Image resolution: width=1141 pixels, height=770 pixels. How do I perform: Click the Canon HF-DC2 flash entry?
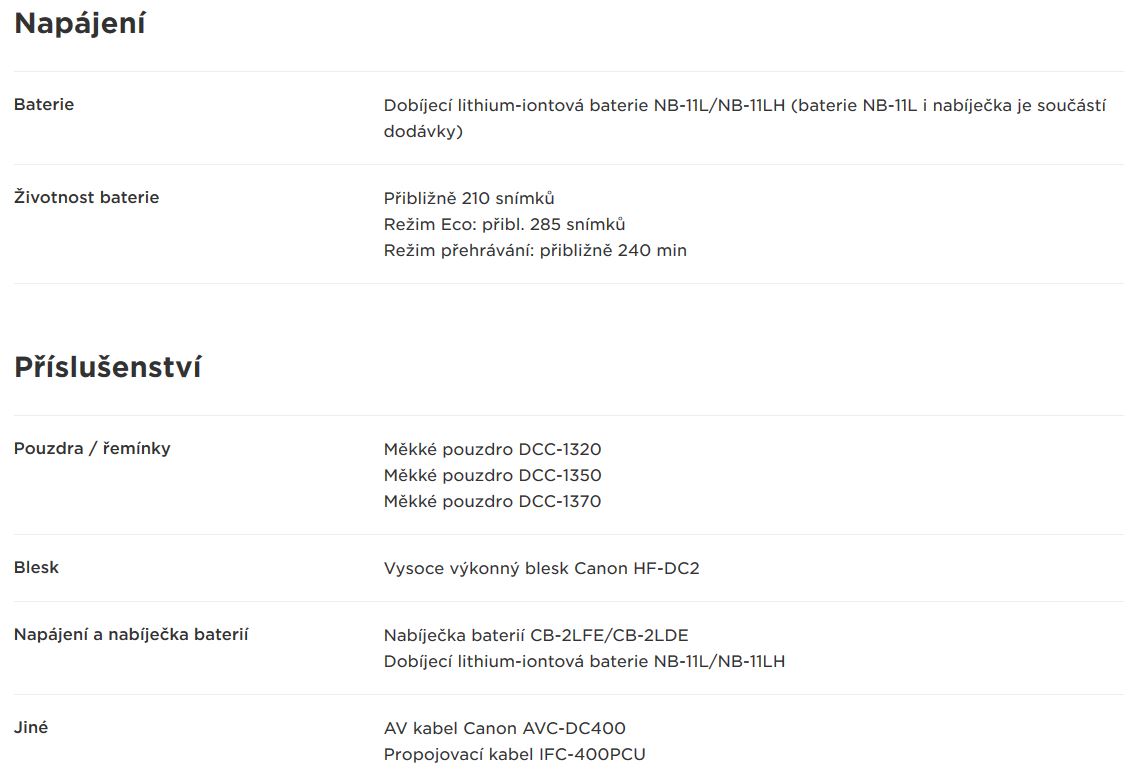tap(541, 568)
